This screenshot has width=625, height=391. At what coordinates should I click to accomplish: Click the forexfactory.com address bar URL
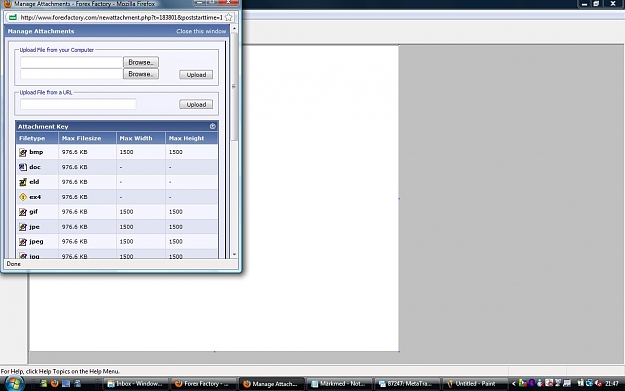[x=121, y=18]
